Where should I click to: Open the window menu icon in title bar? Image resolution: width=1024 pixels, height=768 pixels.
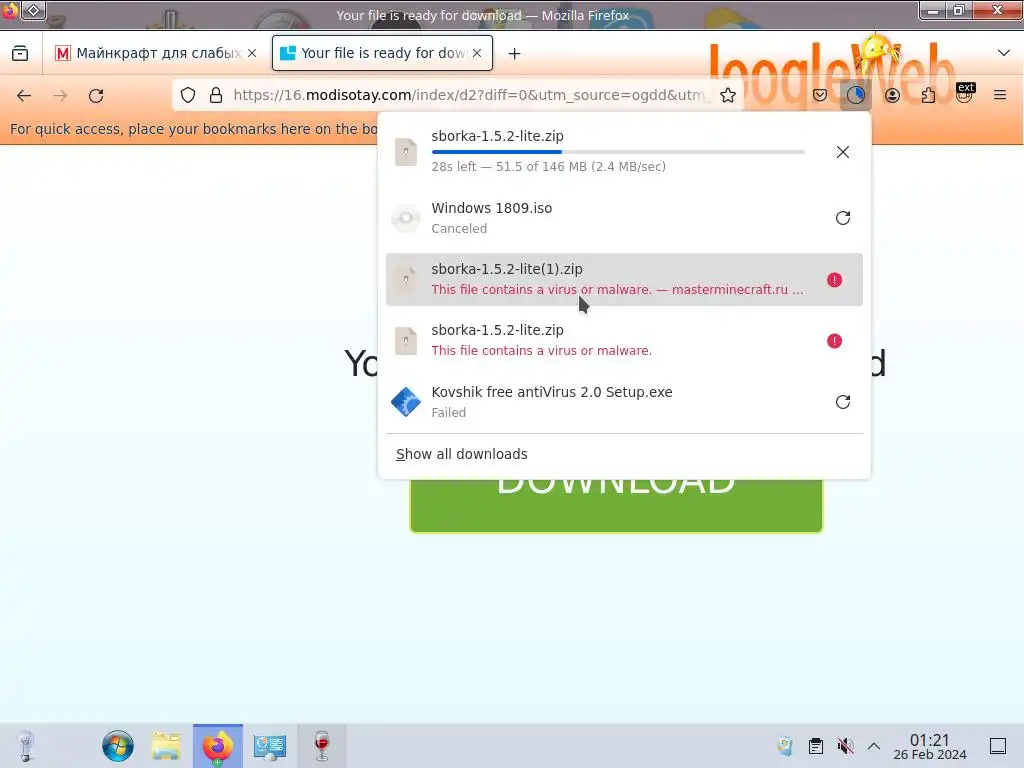coord(33,10)
